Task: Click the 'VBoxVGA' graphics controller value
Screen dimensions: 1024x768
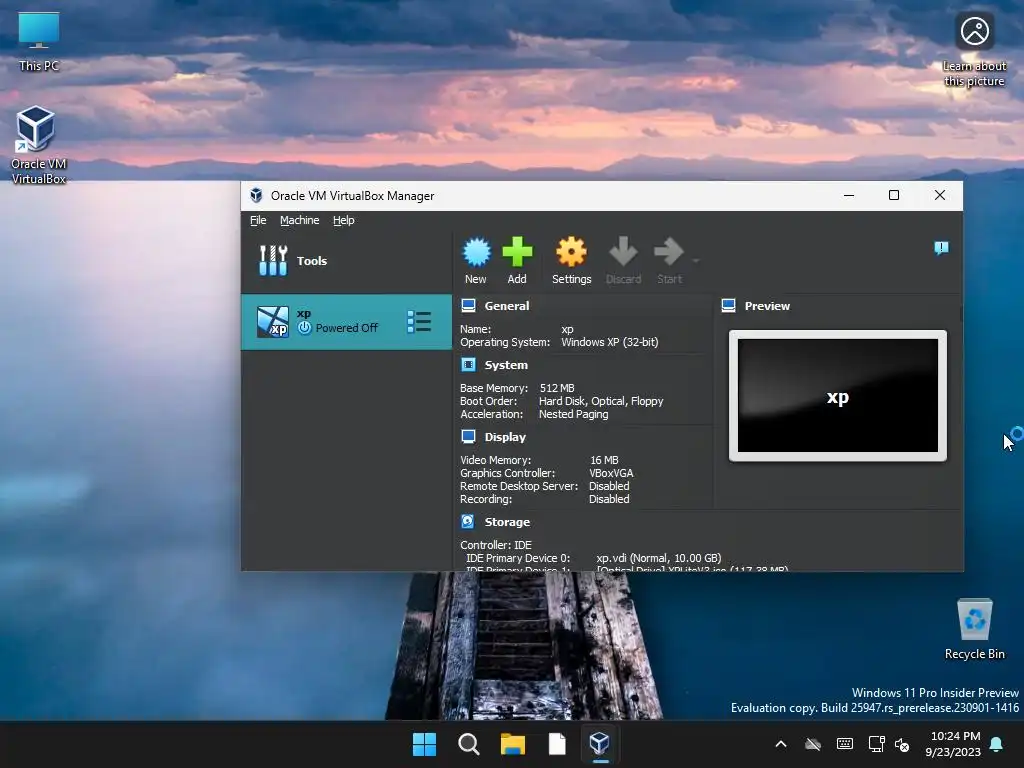Action: (x=611, y=473)
